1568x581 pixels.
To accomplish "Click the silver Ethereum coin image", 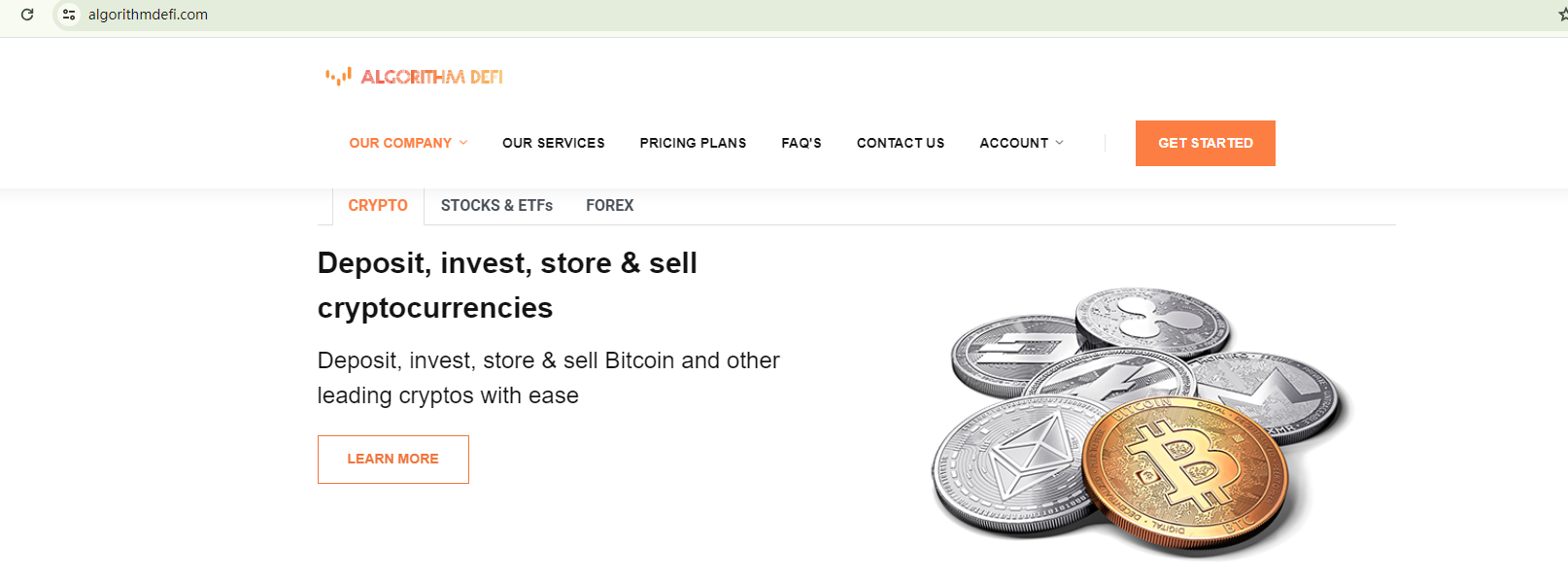I will (x=1010, y=461).
